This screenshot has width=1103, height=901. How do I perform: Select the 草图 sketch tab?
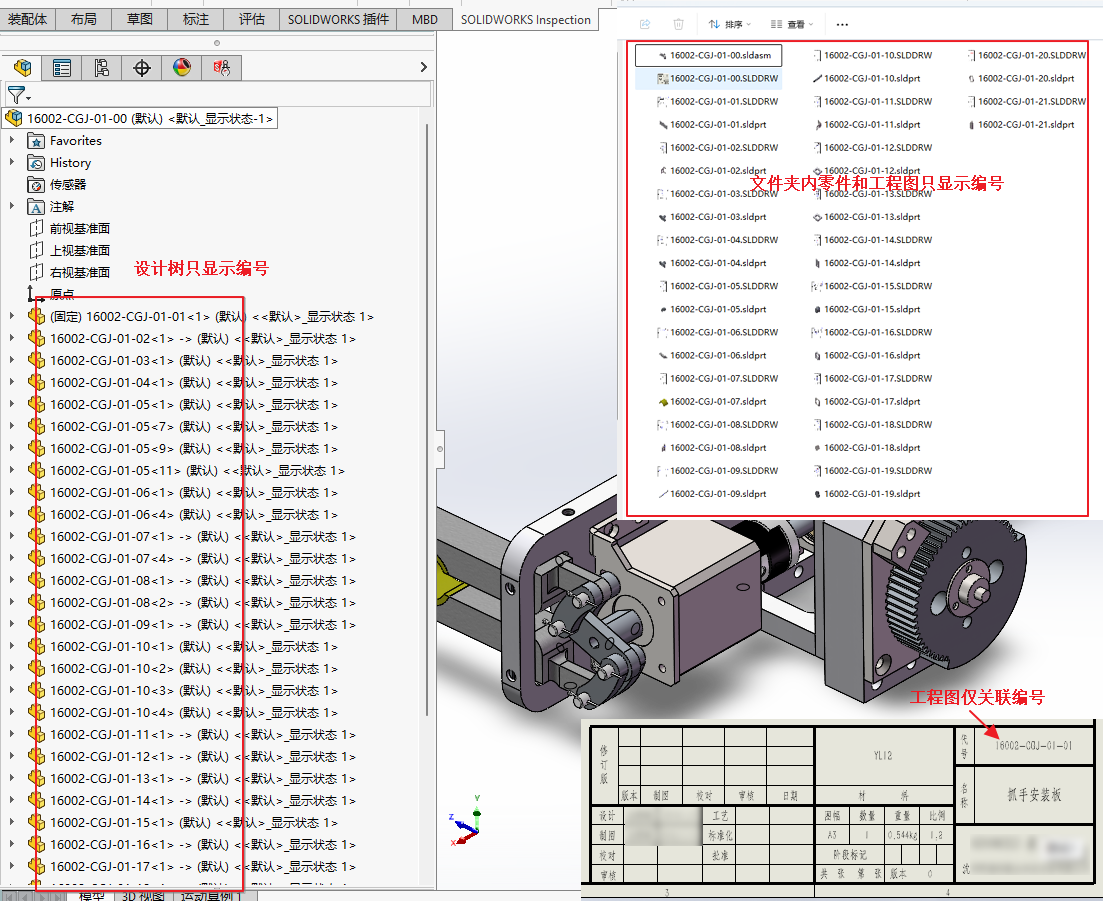(140, 19)
